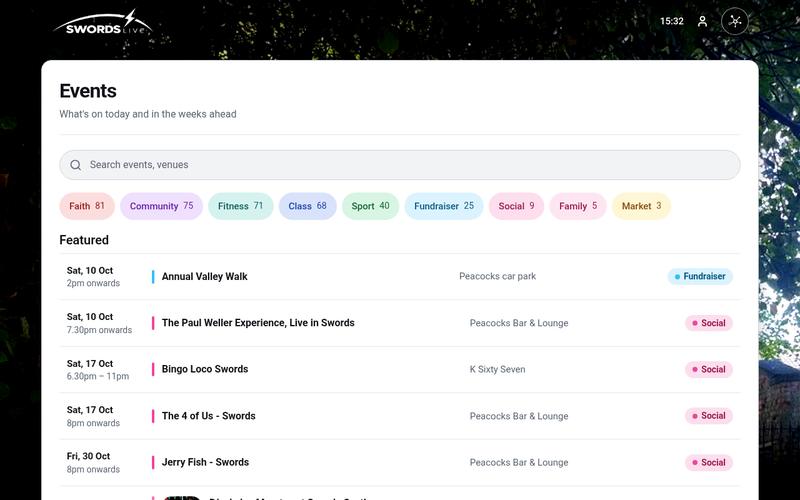Focus the Search events, venues field

point(399,165)
